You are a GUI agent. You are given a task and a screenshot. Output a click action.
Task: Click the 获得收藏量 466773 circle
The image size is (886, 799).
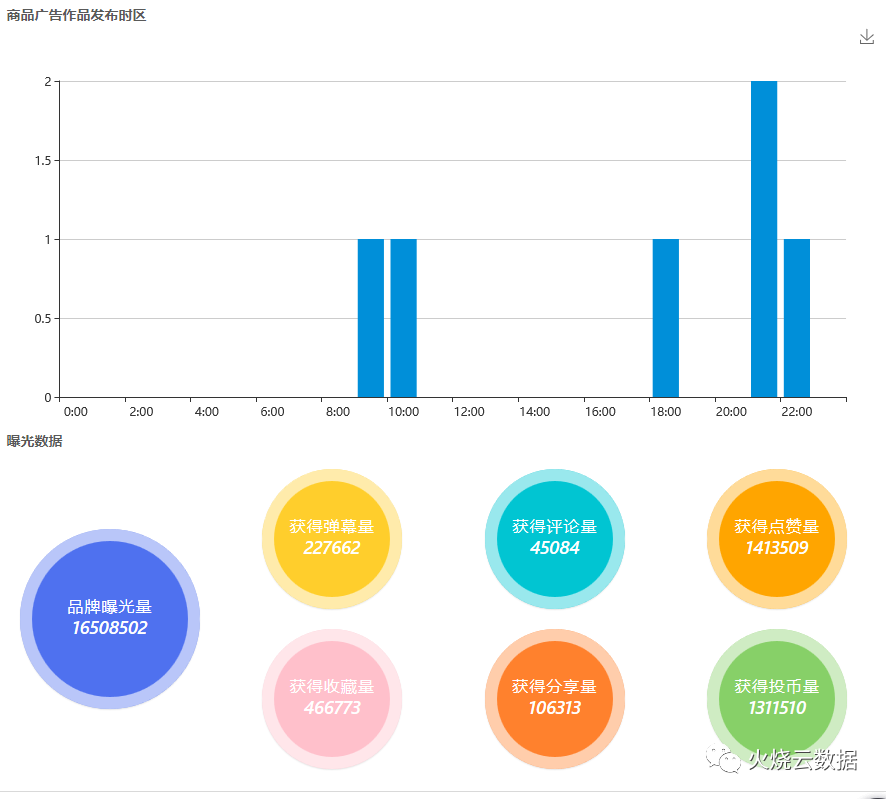[x=332, y=699]
